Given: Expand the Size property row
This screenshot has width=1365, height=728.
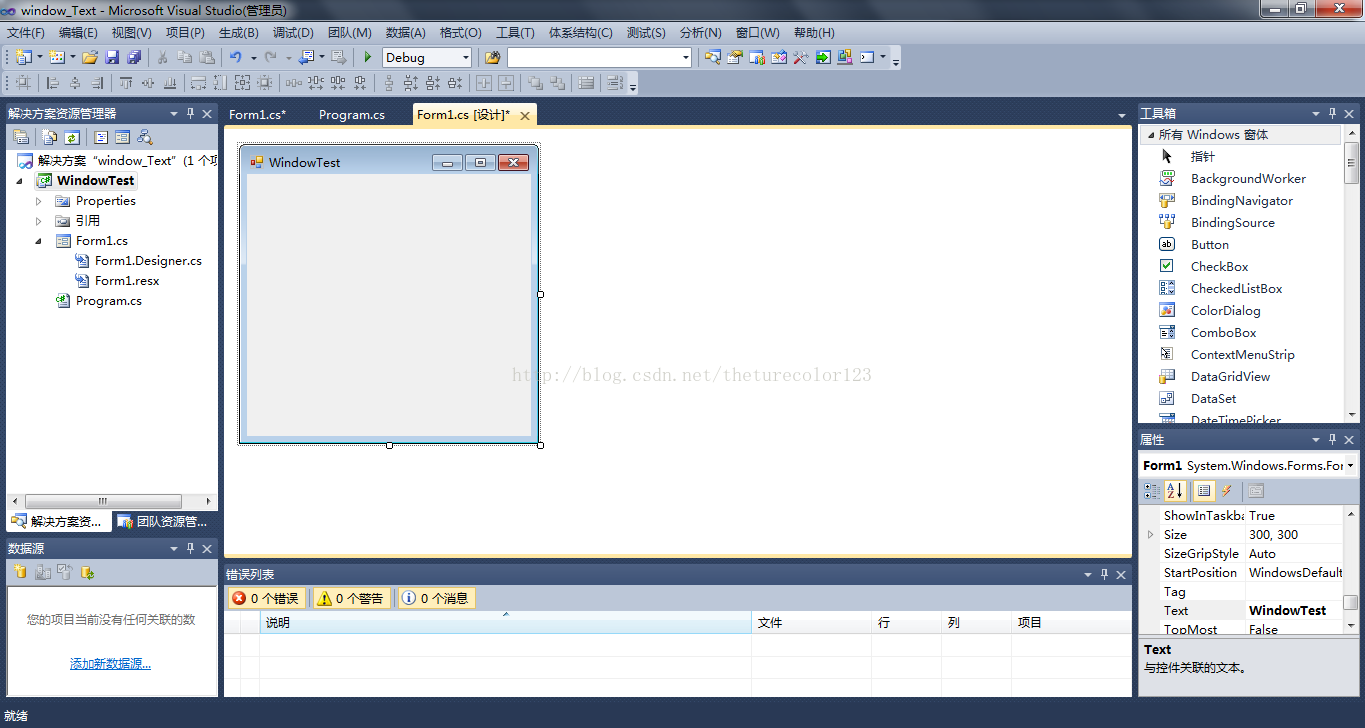Looking at the screenshot, I should click(1150, 535).
